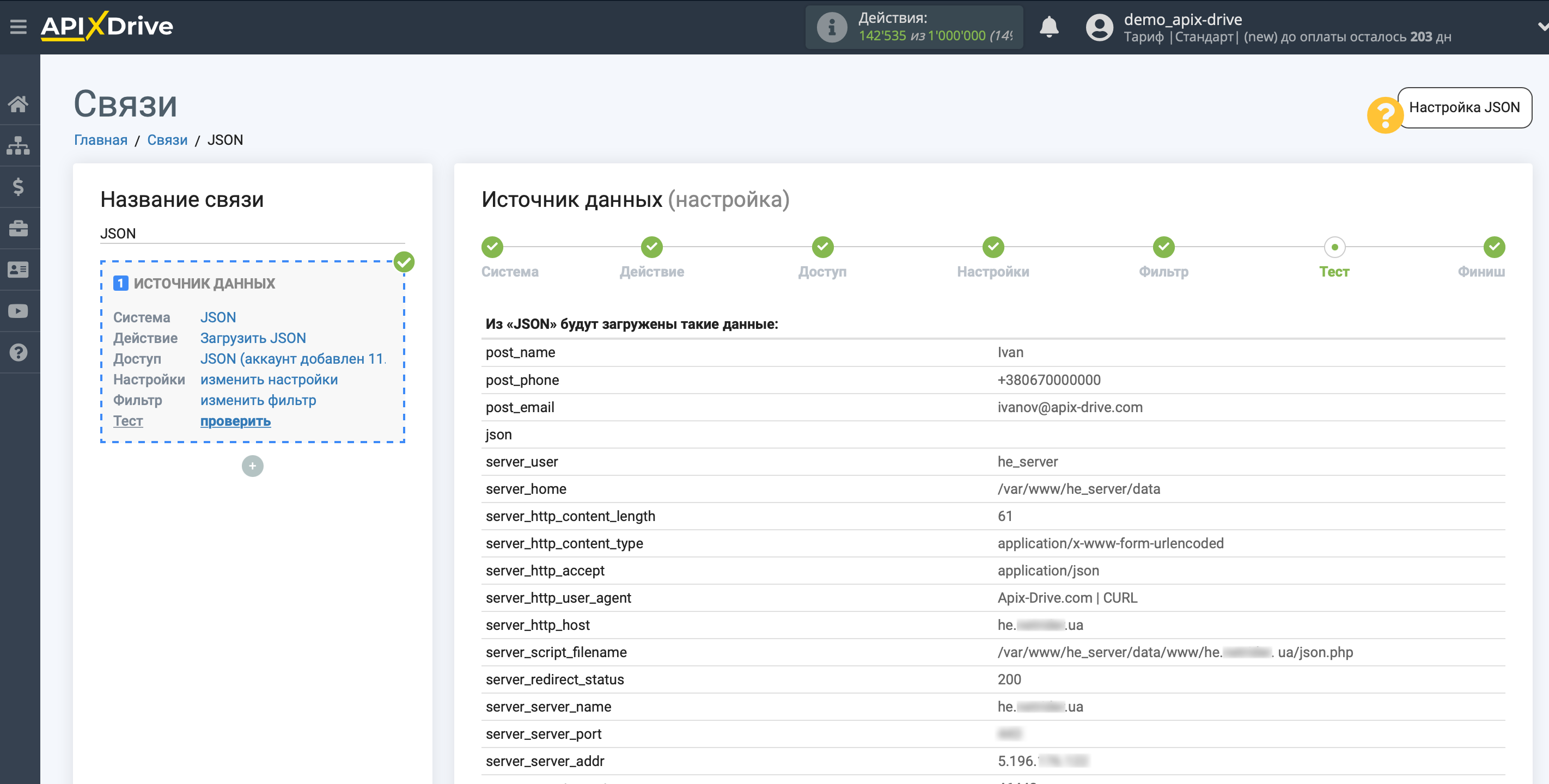Click the server_server_port label
Screen dimensions: 1549x784
pyautogui.click(x=544, y=734)
